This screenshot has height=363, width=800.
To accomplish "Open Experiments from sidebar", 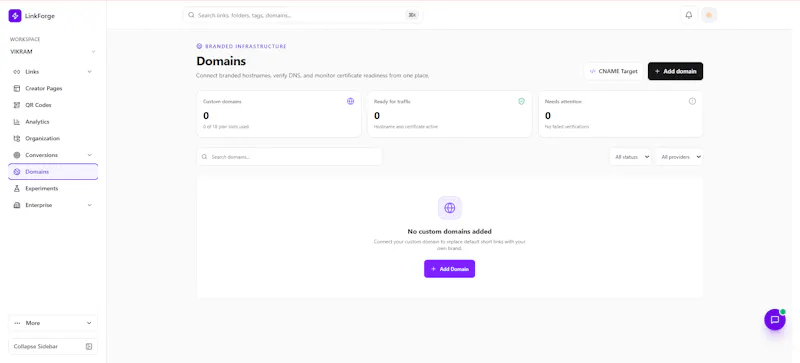I will coord(53,188).
